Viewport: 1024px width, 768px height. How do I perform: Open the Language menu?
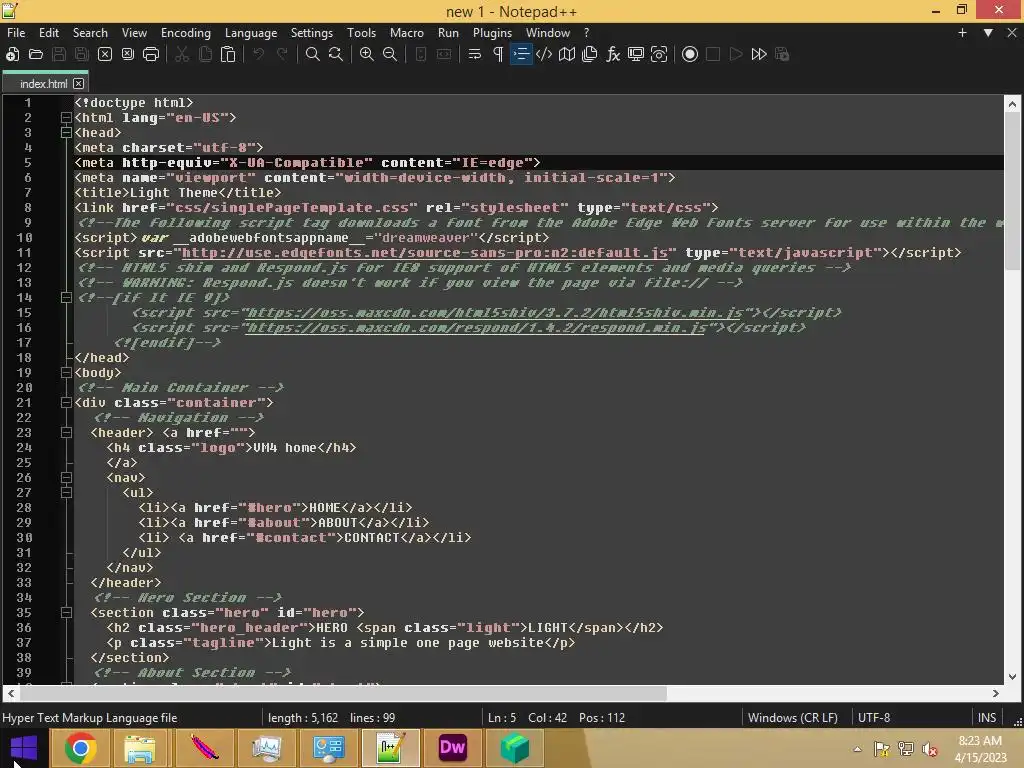pyautogui.click(x=251, y=33)
